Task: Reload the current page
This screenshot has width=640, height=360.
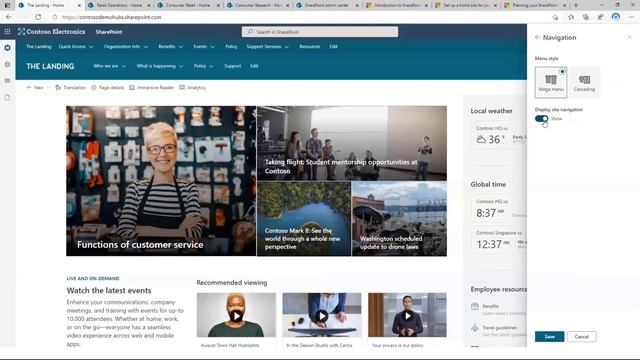Action: pos(38,17)
